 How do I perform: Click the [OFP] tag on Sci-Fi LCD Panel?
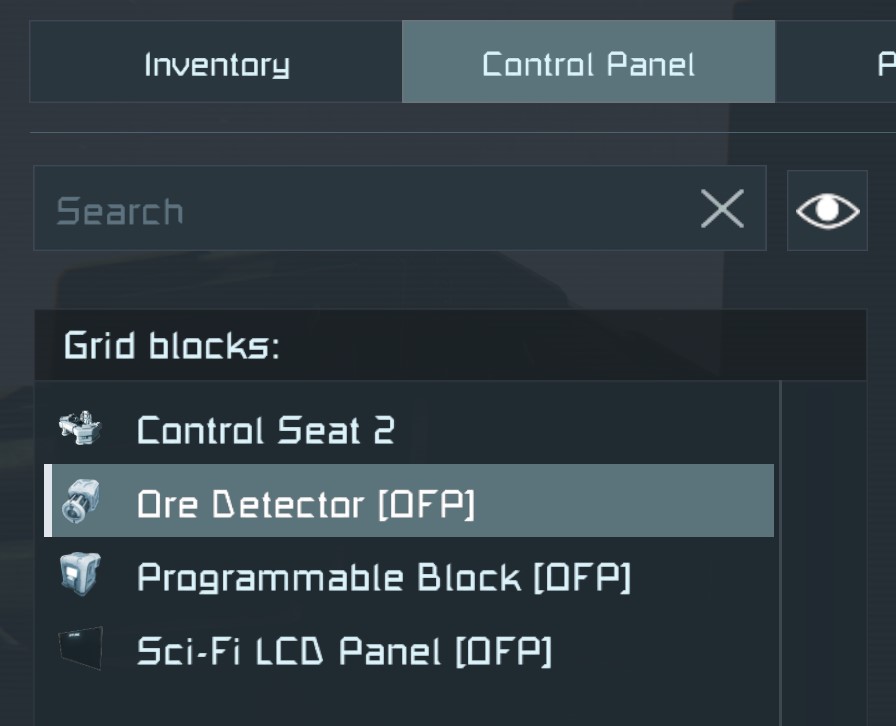[502, 651]
